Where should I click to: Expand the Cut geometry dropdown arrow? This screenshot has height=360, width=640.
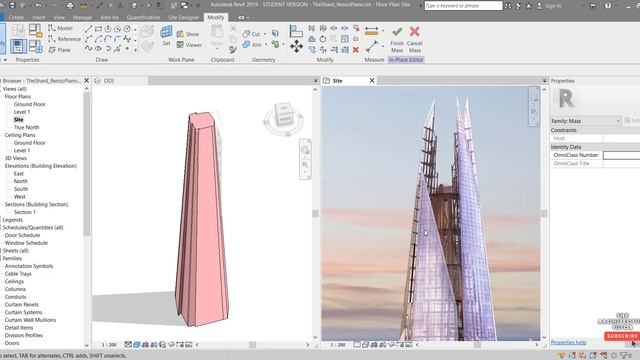click(264, 34)
